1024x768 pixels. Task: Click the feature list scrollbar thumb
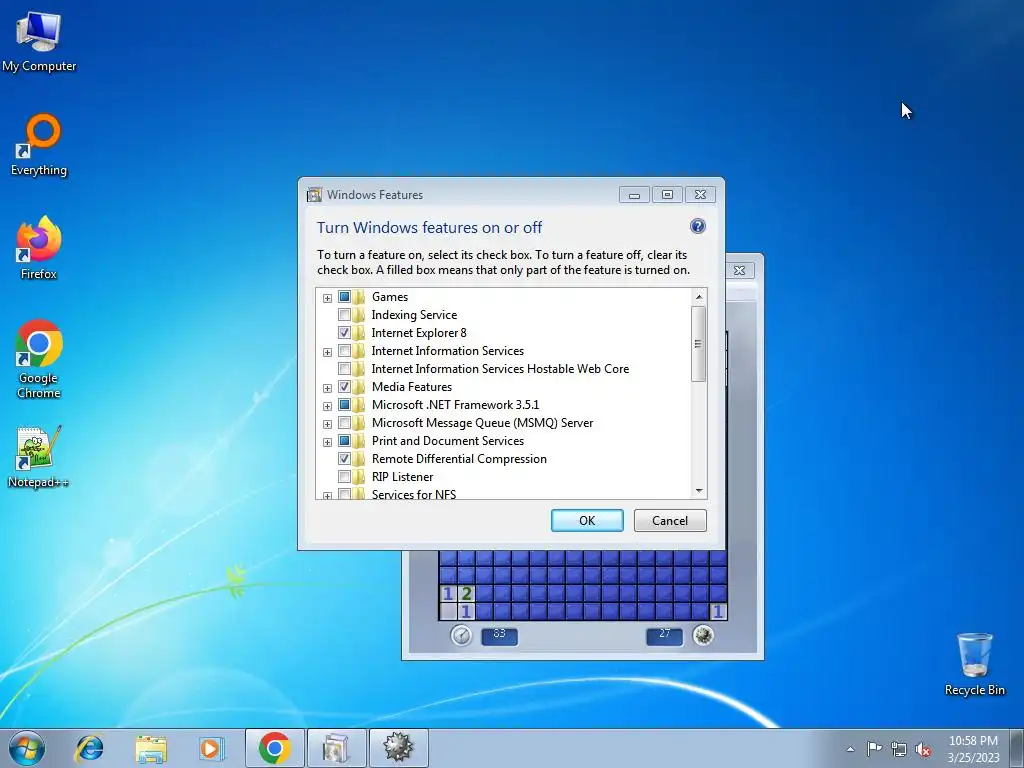tap(699, 344)
